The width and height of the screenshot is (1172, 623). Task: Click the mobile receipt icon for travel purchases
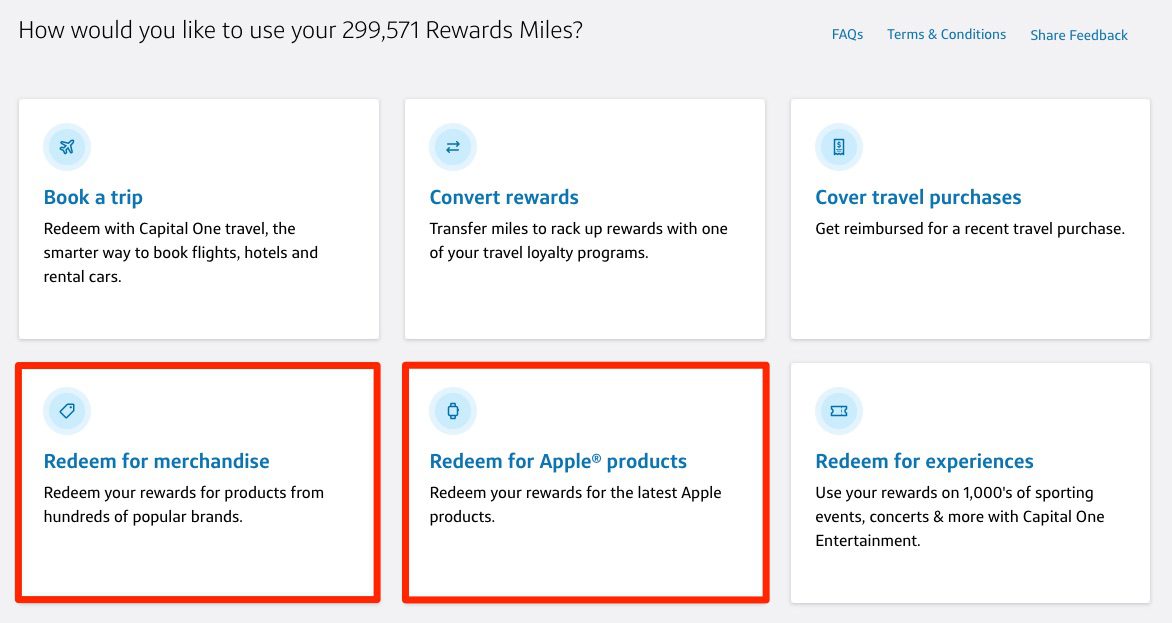(838, 146)
